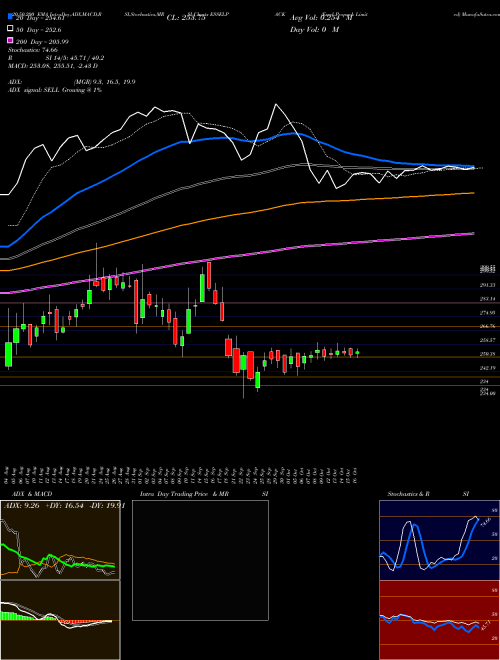This screenshot has width=500, height=660.
Task: Click the website watermark link top right
Action: (476, 14)
